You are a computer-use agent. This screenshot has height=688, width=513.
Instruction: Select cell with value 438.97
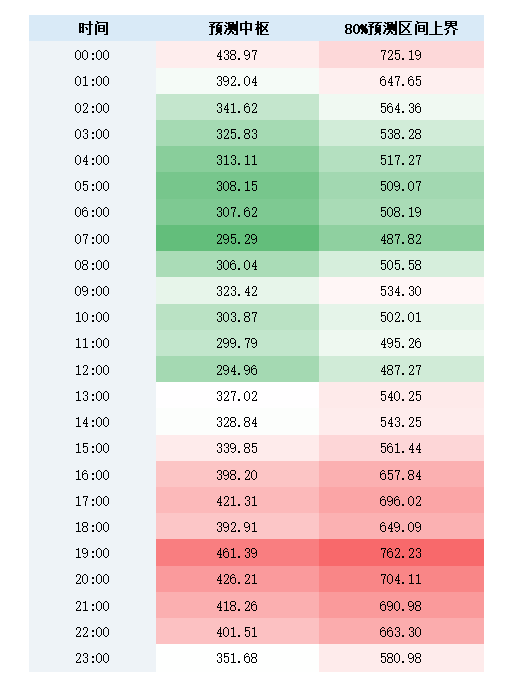coord(237,55)
